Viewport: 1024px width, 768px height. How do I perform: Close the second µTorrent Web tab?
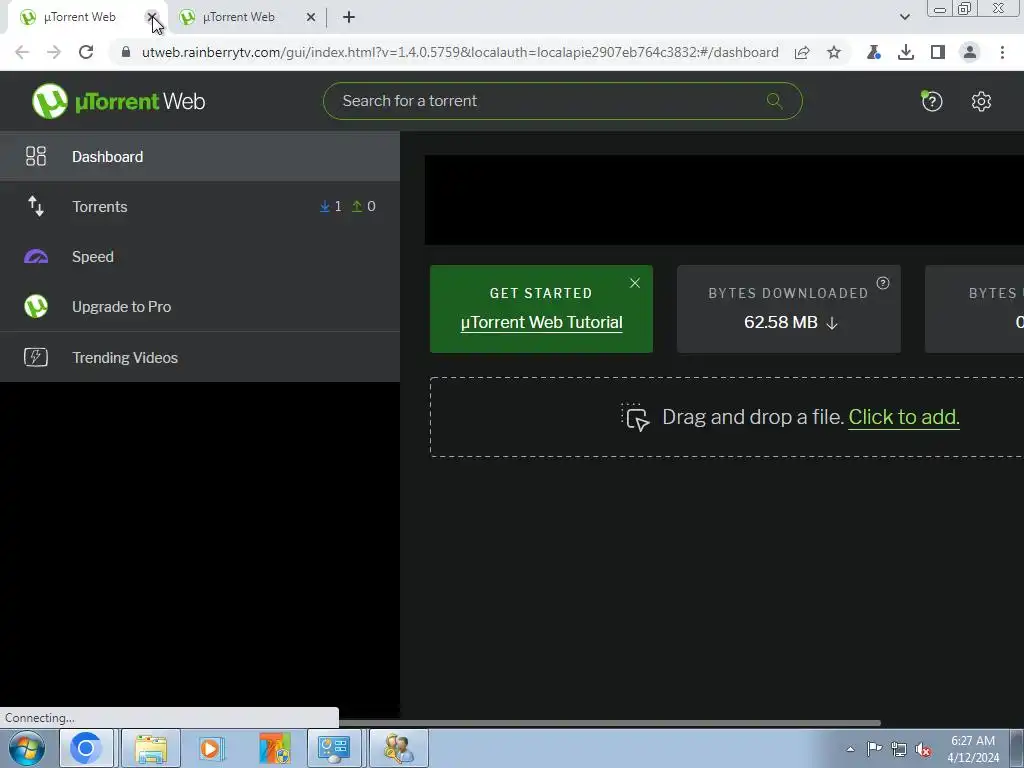[311, 17]
